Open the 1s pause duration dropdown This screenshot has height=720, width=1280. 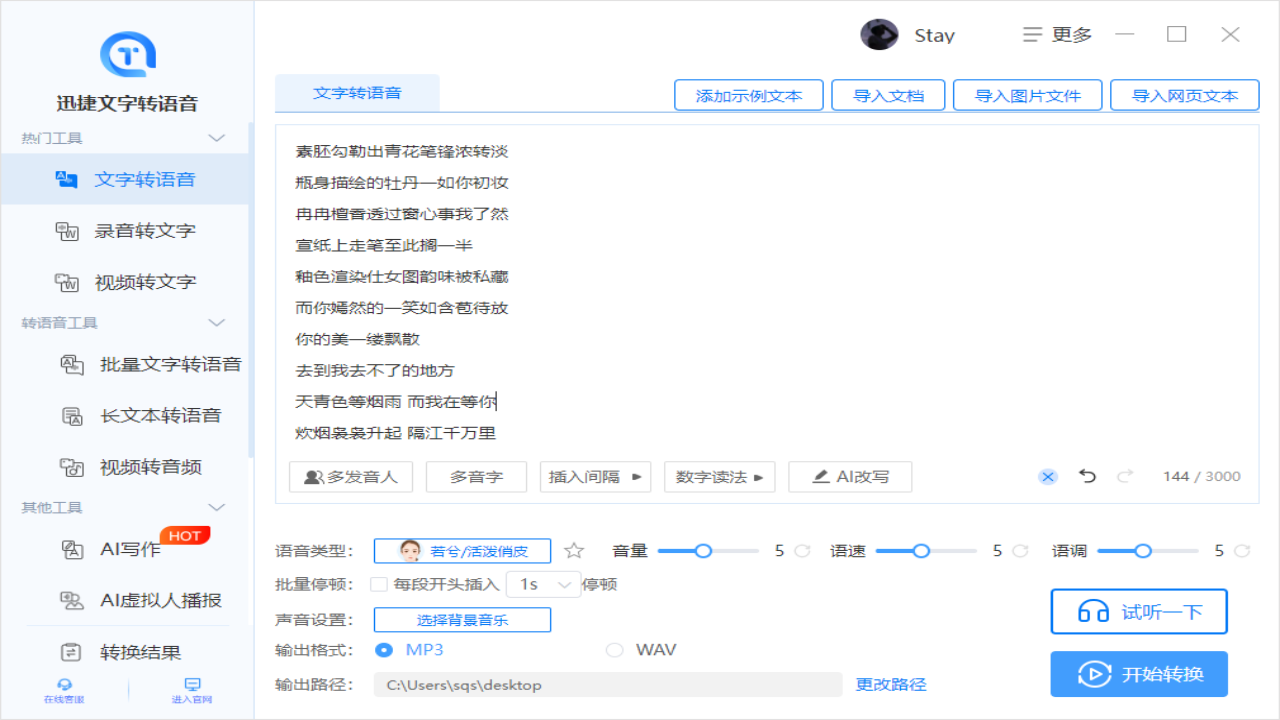click(x=543, y=584)
